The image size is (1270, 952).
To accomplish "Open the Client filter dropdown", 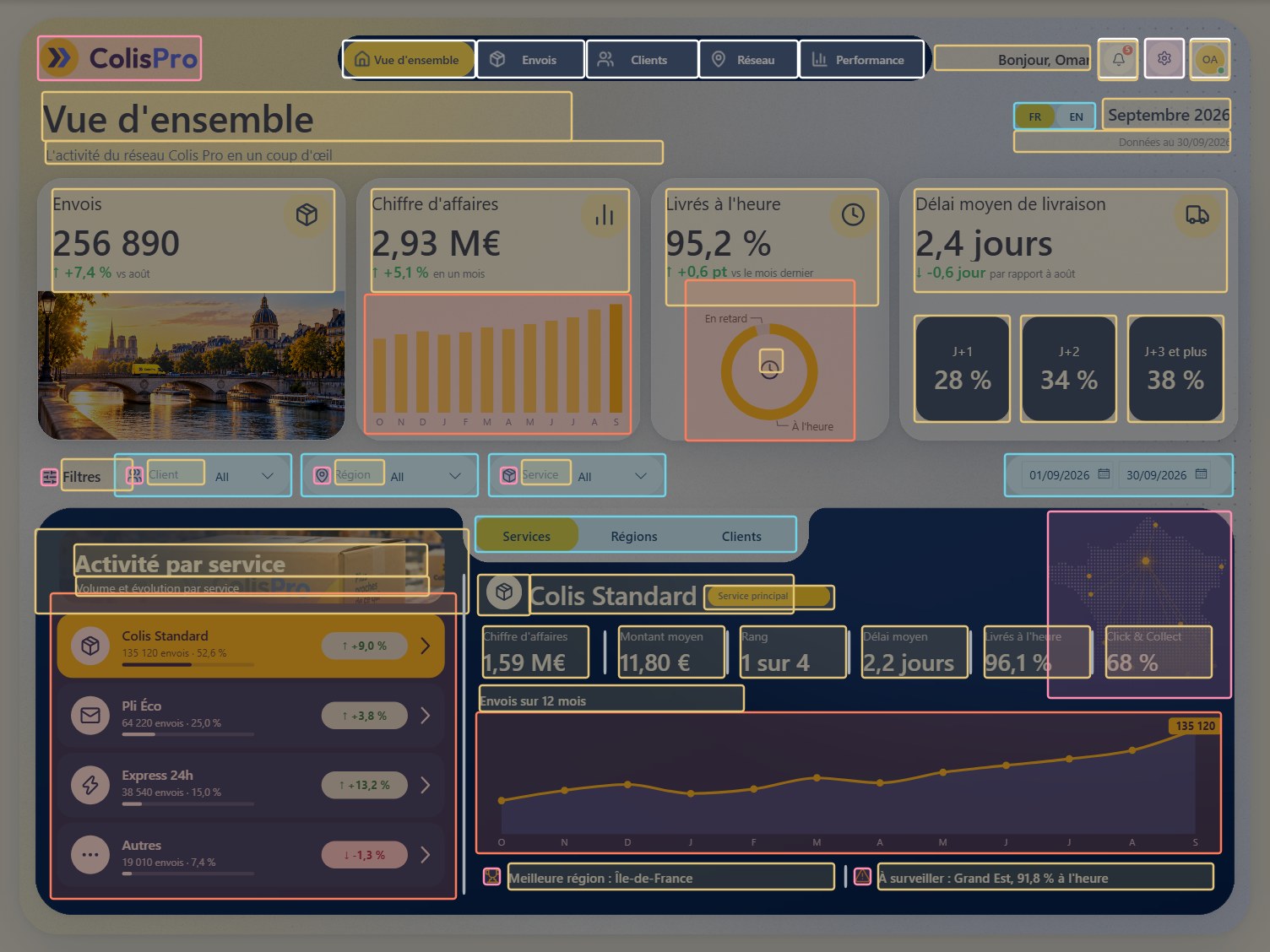I will (204, 475).
